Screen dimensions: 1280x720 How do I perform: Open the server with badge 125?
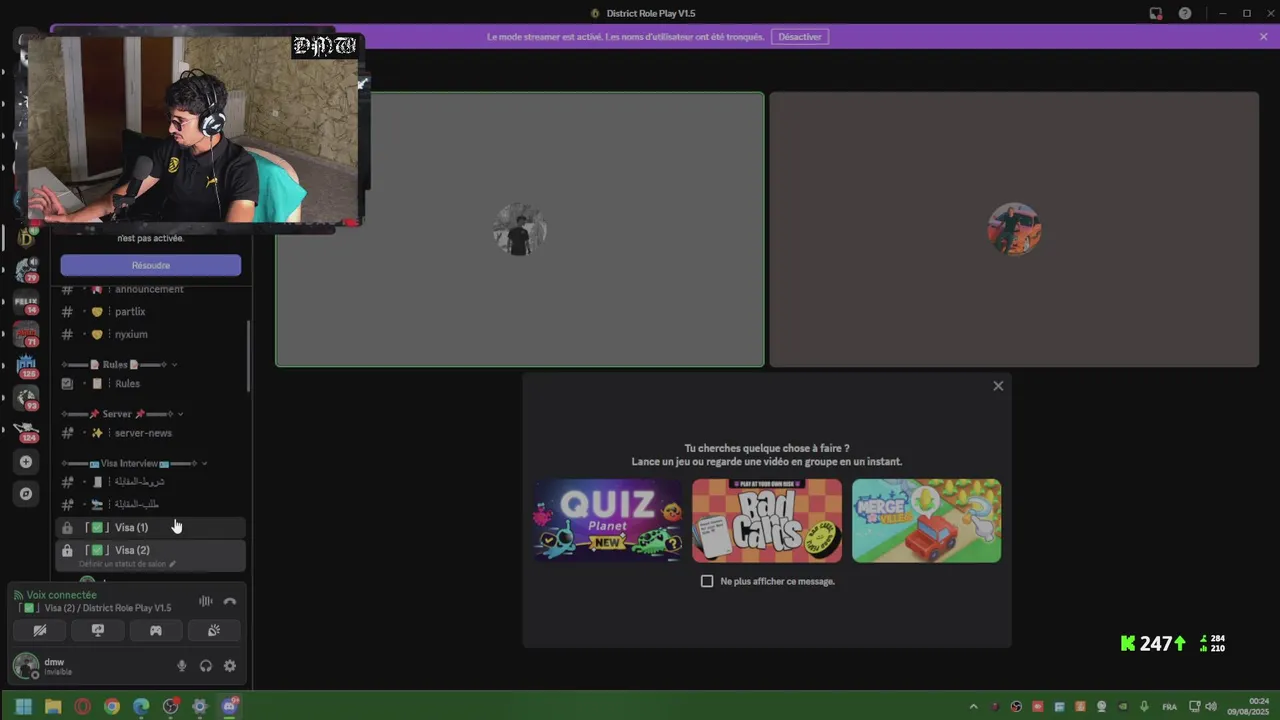[x=27, y=366]
